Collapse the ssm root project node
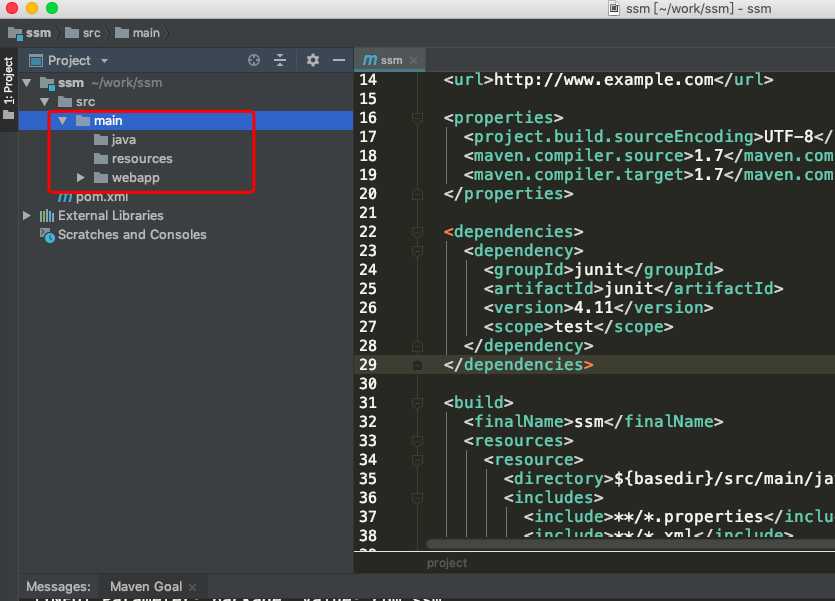This screenshot has height=601, width=835. tap(27, 83)
